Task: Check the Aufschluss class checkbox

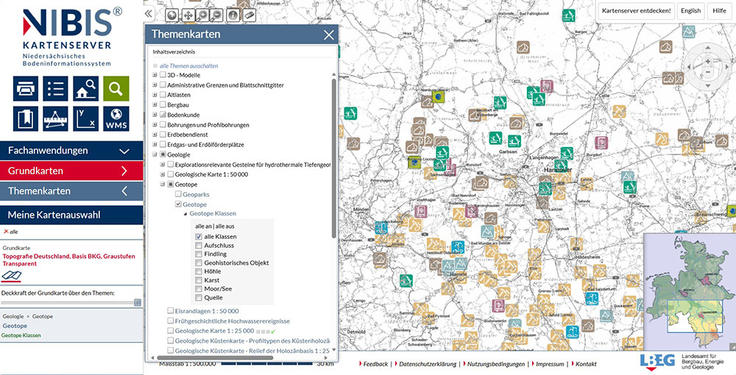Action: (199, 245)
